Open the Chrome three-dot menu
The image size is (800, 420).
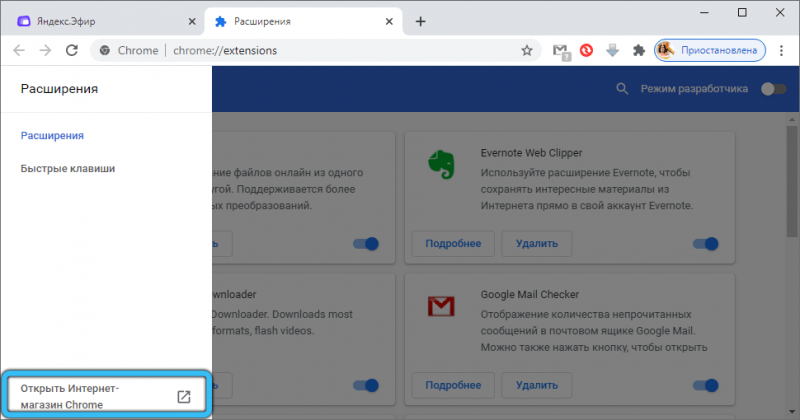(x=781, y=51)
